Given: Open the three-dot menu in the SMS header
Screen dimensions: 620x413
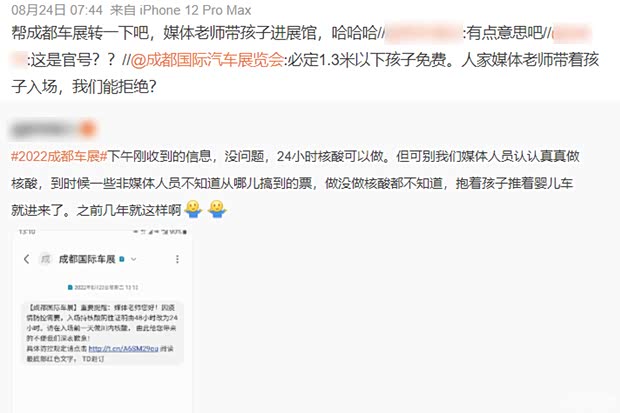Looking at the screenshot, I should (177, 259).
